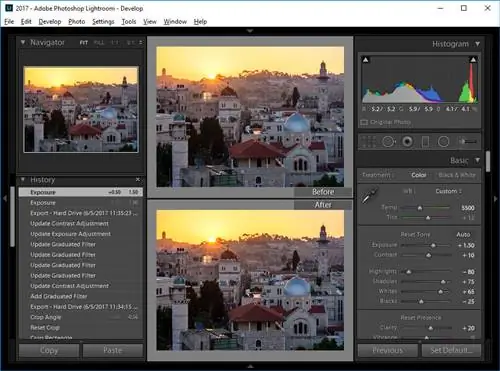Pick the White Balance Selector eyedropper
Screen dimensions: 500x371
(370, 195)
